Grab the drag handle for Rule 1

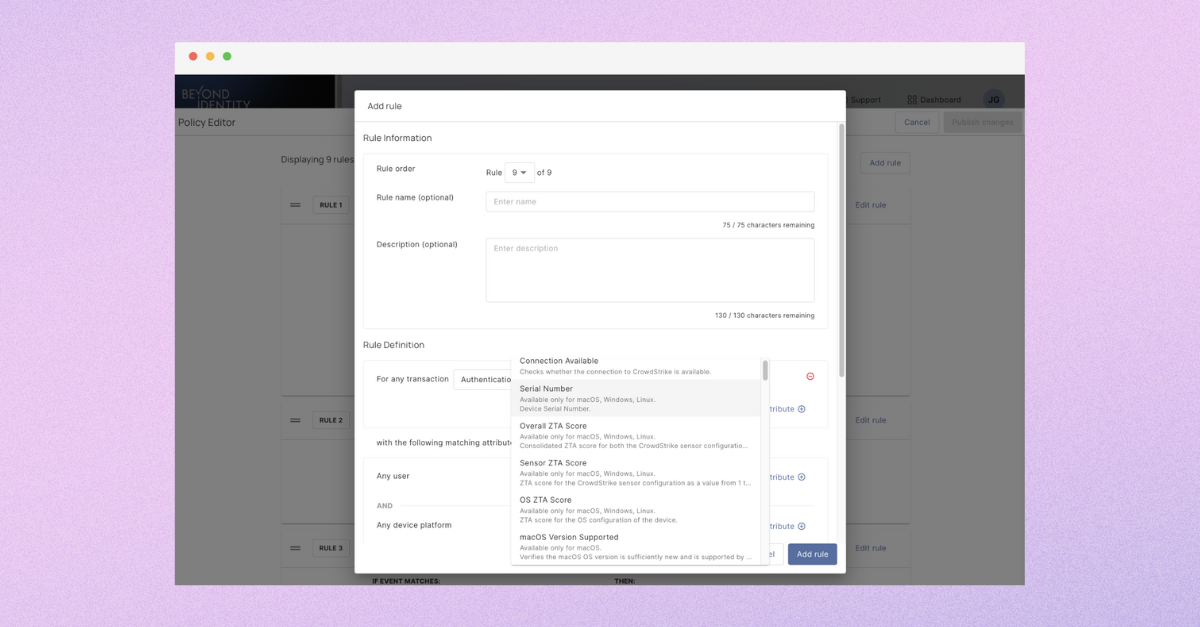click(x=295, y=205)
